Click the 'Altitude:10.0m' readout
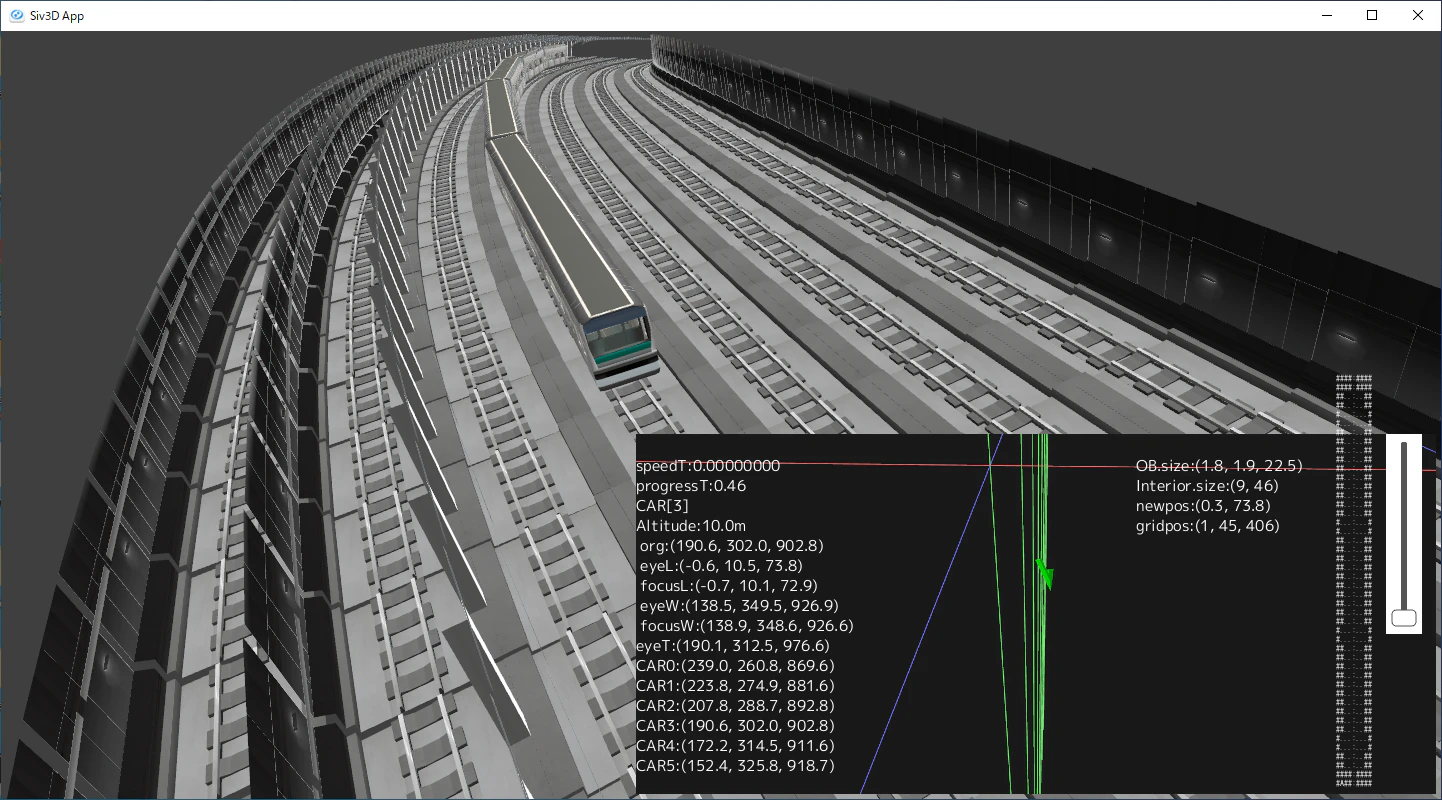Viewport: 1442px width, 800px height. coord(691,526)
